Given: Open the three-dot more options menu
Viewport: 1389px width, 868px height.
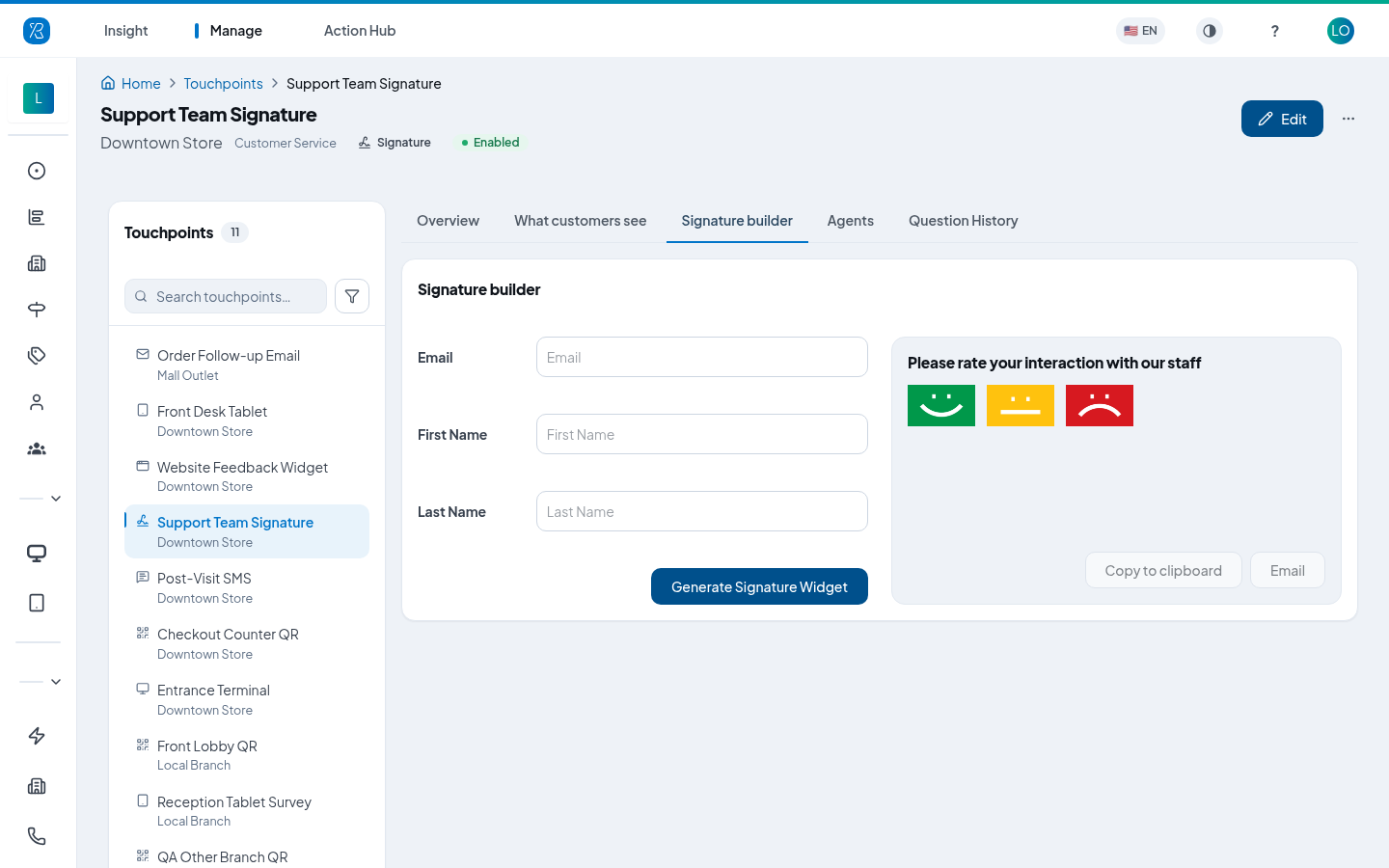Looking at the screenshot, I should click(1348, 119).
